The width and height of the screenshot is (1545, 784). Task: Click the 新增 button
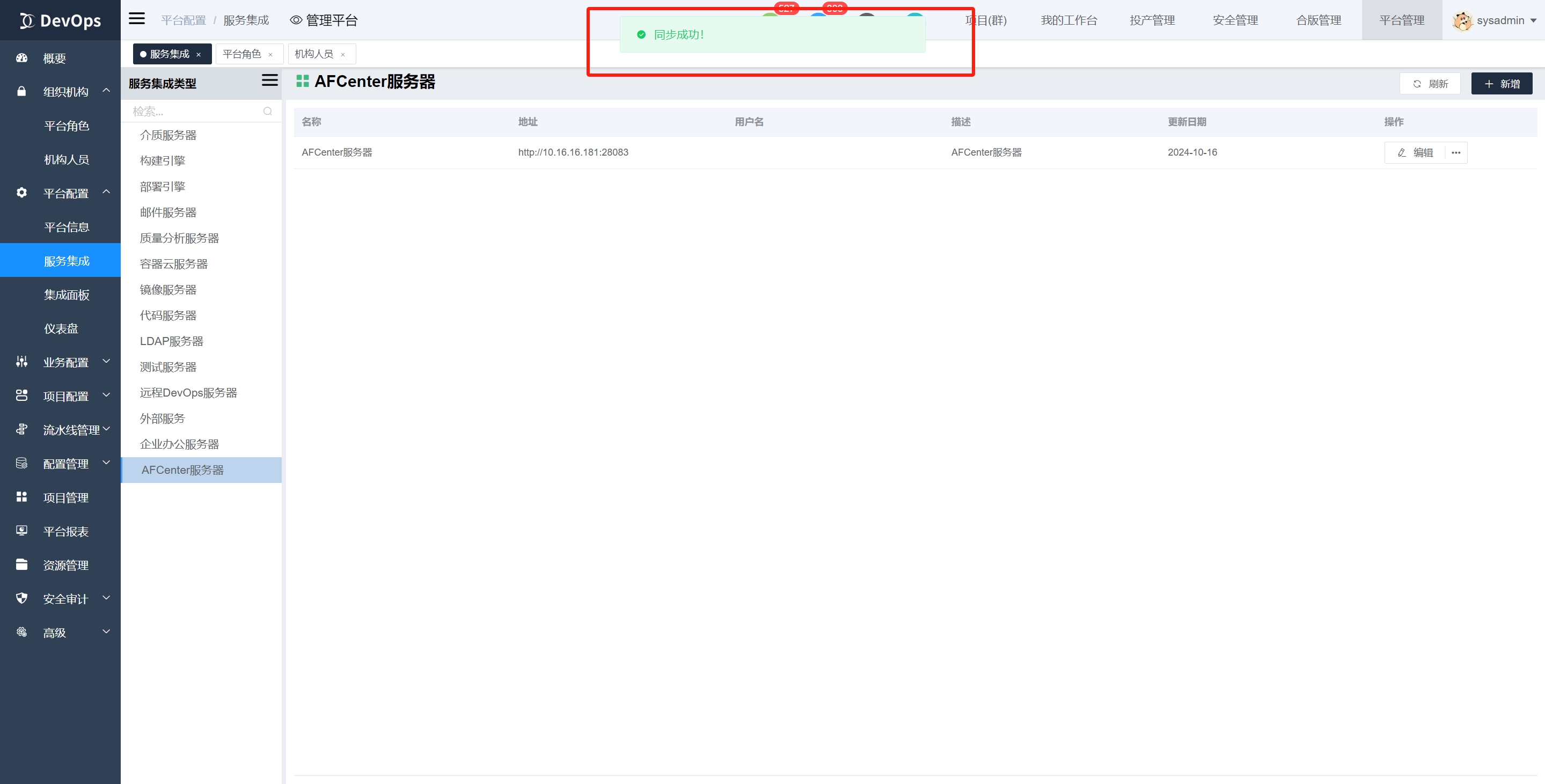[x=1501, y=83]
